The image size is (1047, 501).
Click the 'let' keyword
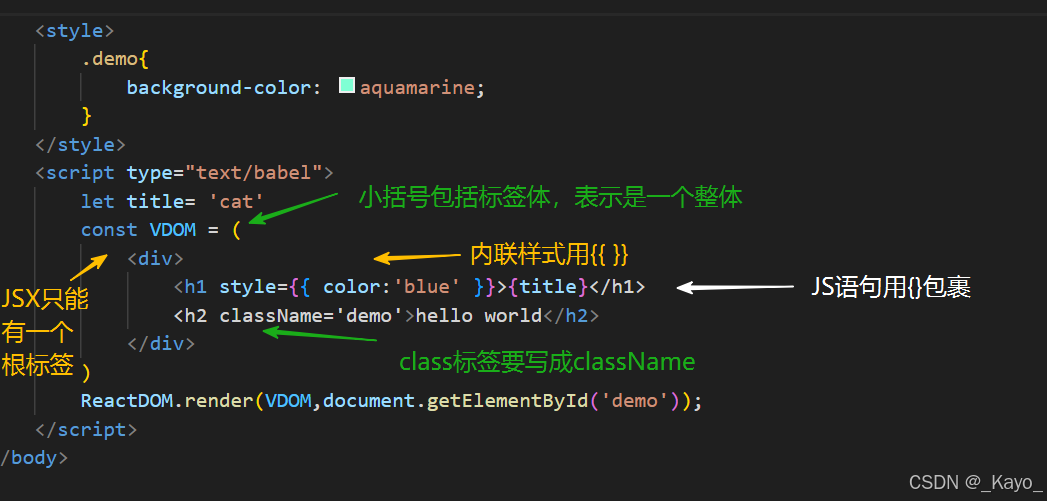pos(98,201)
